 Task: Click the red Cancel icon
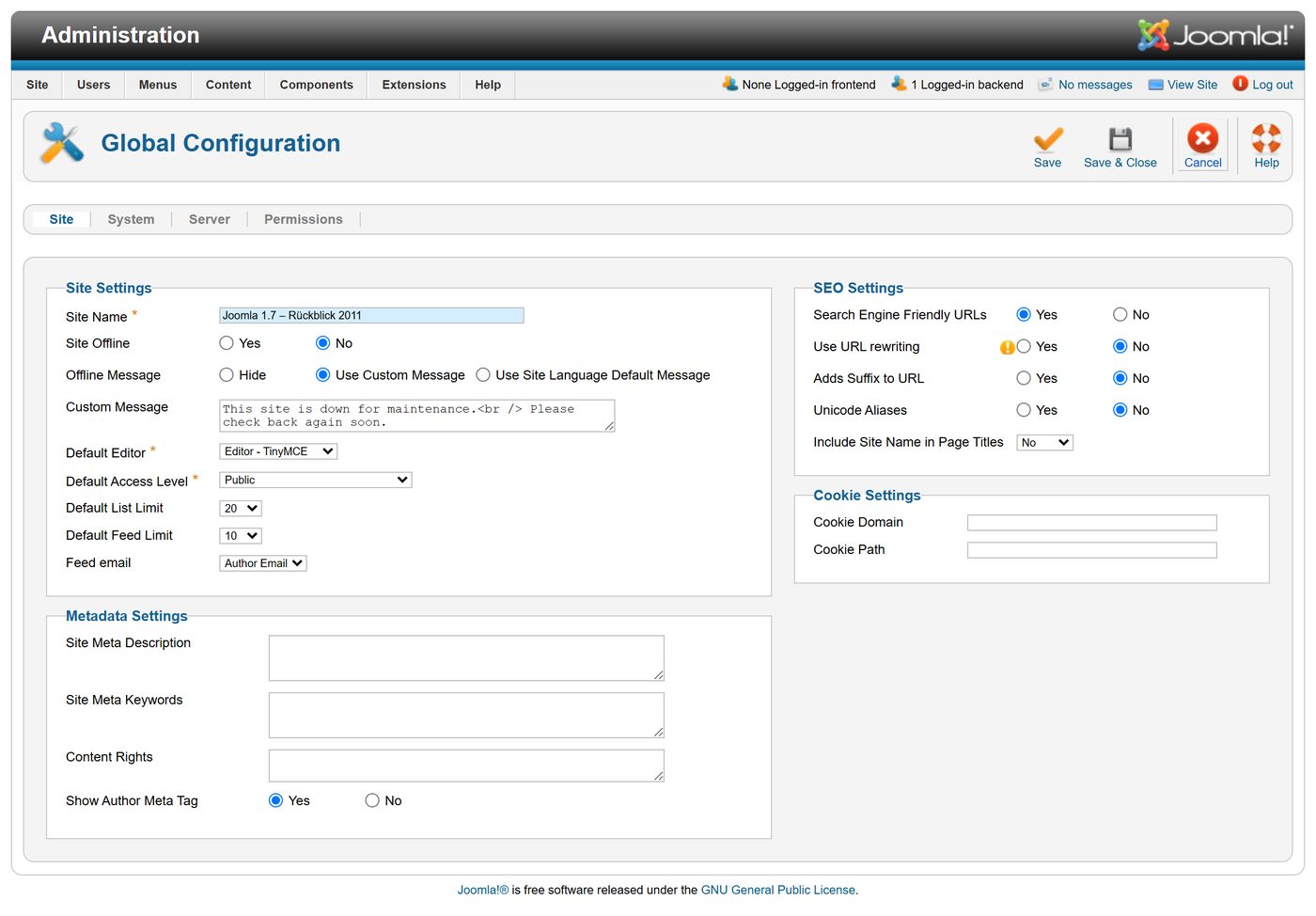pyautogui.click(x=1202, y=138)
